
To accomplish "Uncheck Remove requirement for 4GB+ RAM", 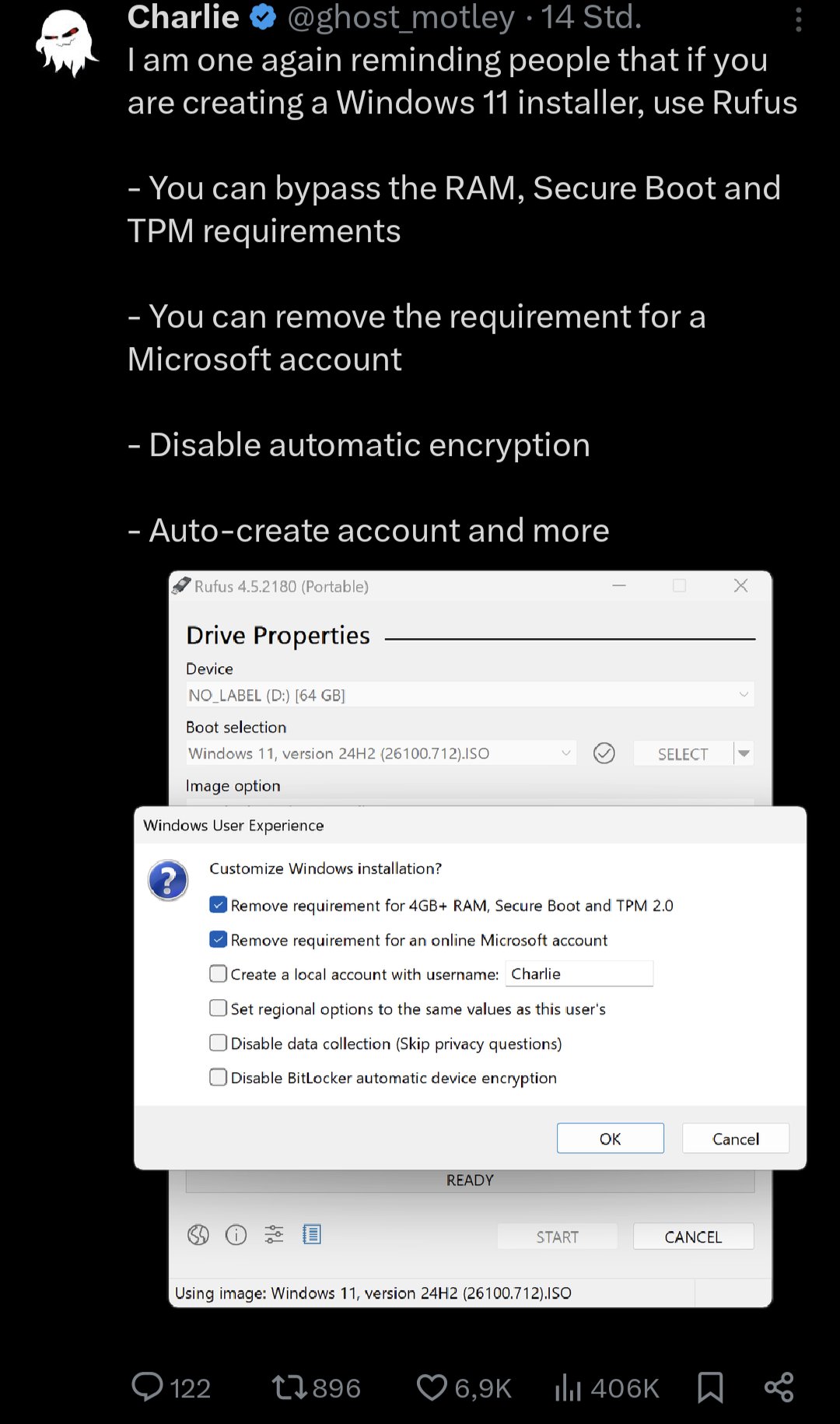I will click(219, 905).
